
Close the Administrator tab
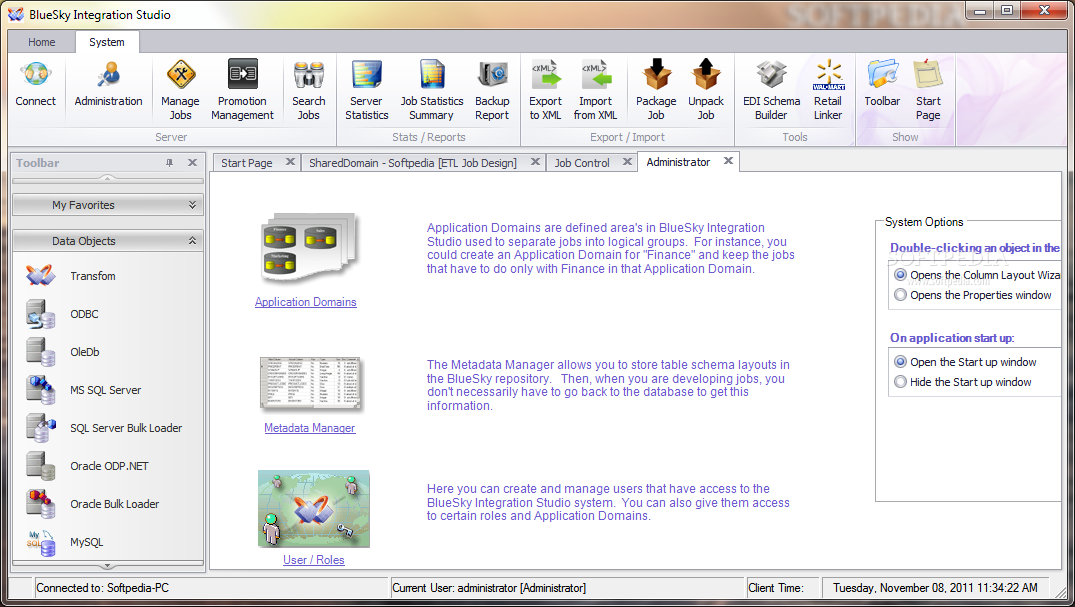(x=728, y=160)
